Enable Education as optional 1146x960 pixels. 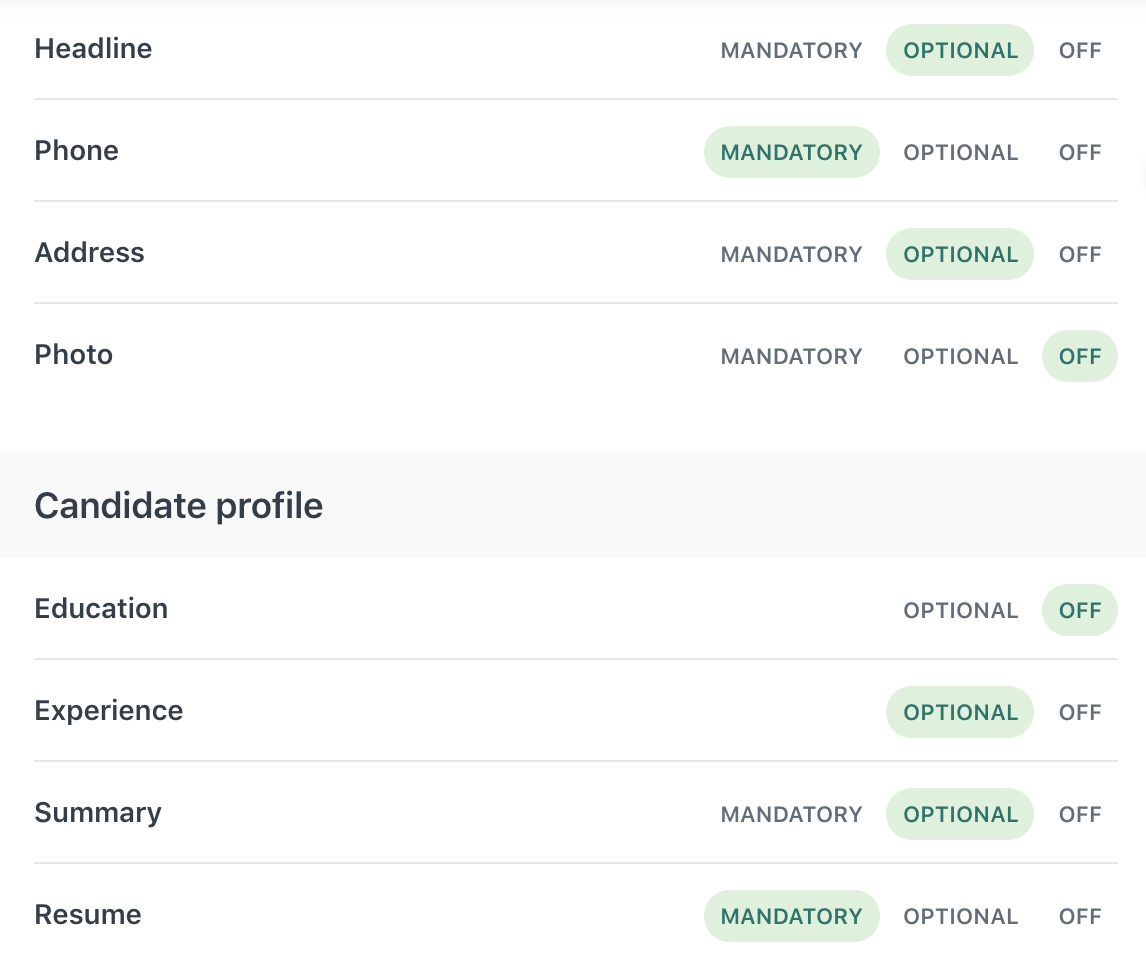pos(960,610)
